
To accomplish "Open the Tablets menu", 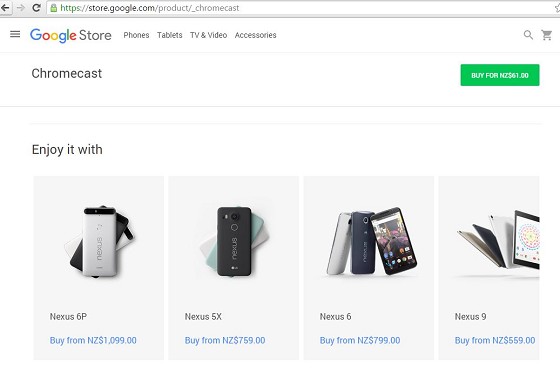I will tap(170, 35).
